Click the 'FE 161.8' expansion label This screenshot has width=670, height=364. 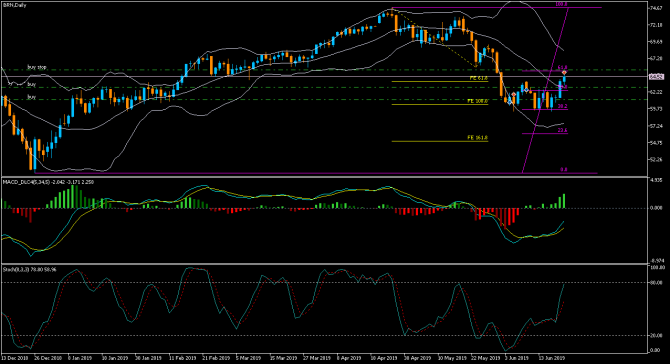(478, 138)
